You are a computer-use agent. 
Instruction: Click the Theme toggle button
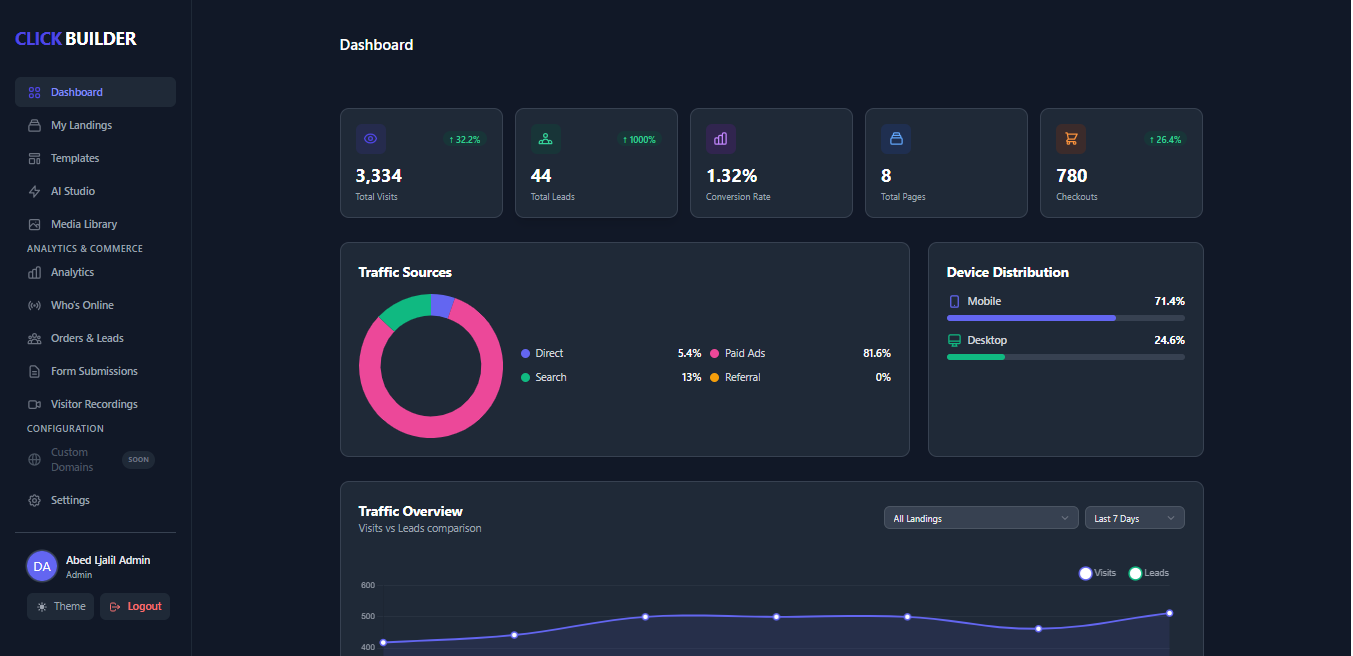60,606
